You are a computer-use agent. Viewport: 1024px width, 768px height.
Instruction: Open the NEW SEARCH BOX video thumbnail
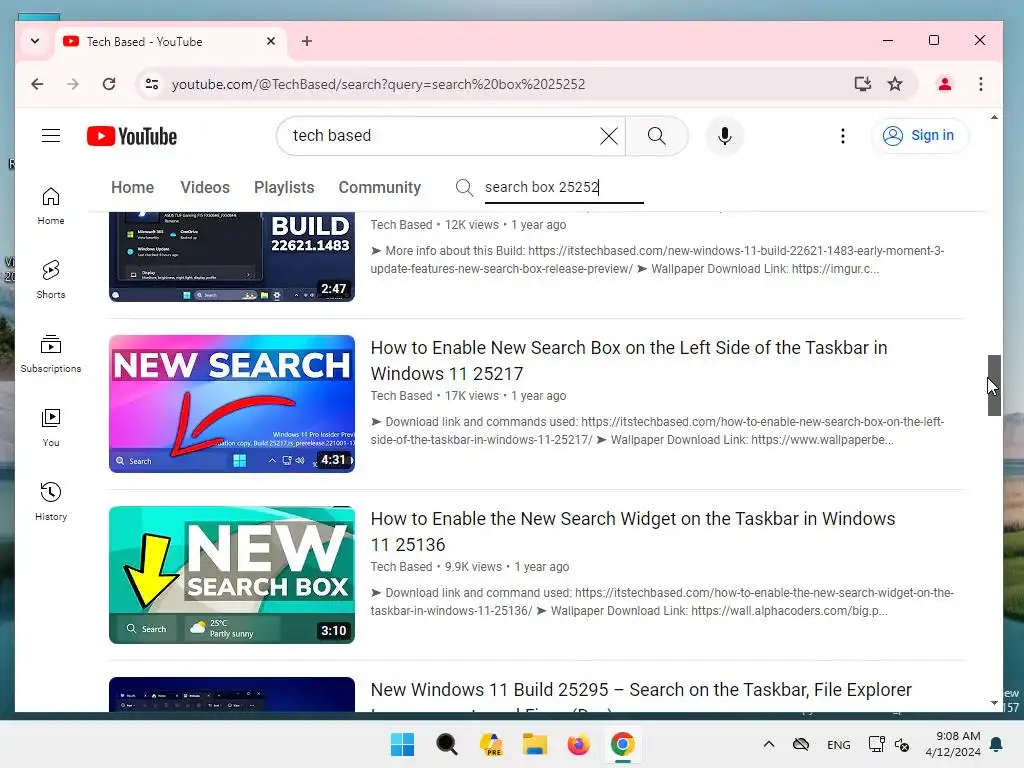232,575
